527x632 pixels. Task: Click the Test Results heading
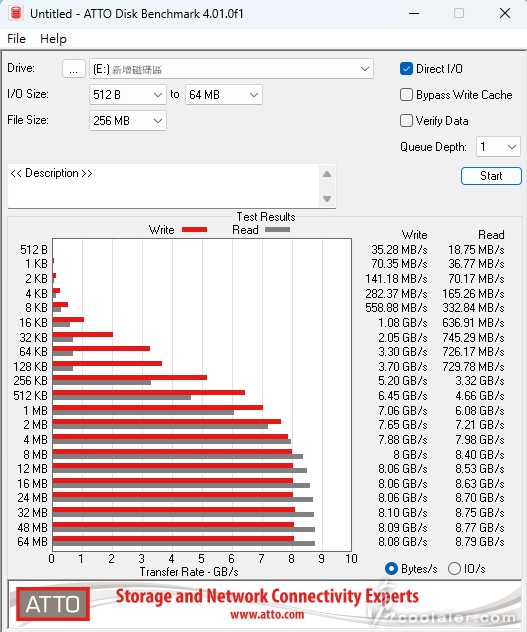click(x=266, y=217)
